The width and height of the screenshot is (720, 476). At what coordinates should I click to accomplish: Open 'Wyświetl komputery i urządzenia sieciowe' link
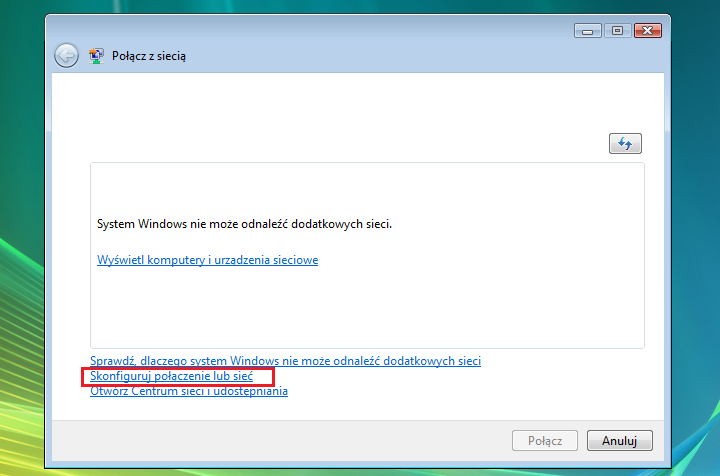[208, 260]
